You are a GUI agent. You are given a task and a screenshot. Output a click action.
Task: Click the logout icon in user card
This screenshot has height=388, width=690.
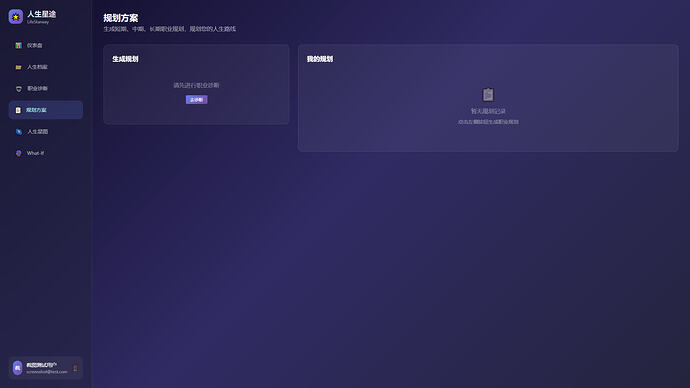point(75,368)
